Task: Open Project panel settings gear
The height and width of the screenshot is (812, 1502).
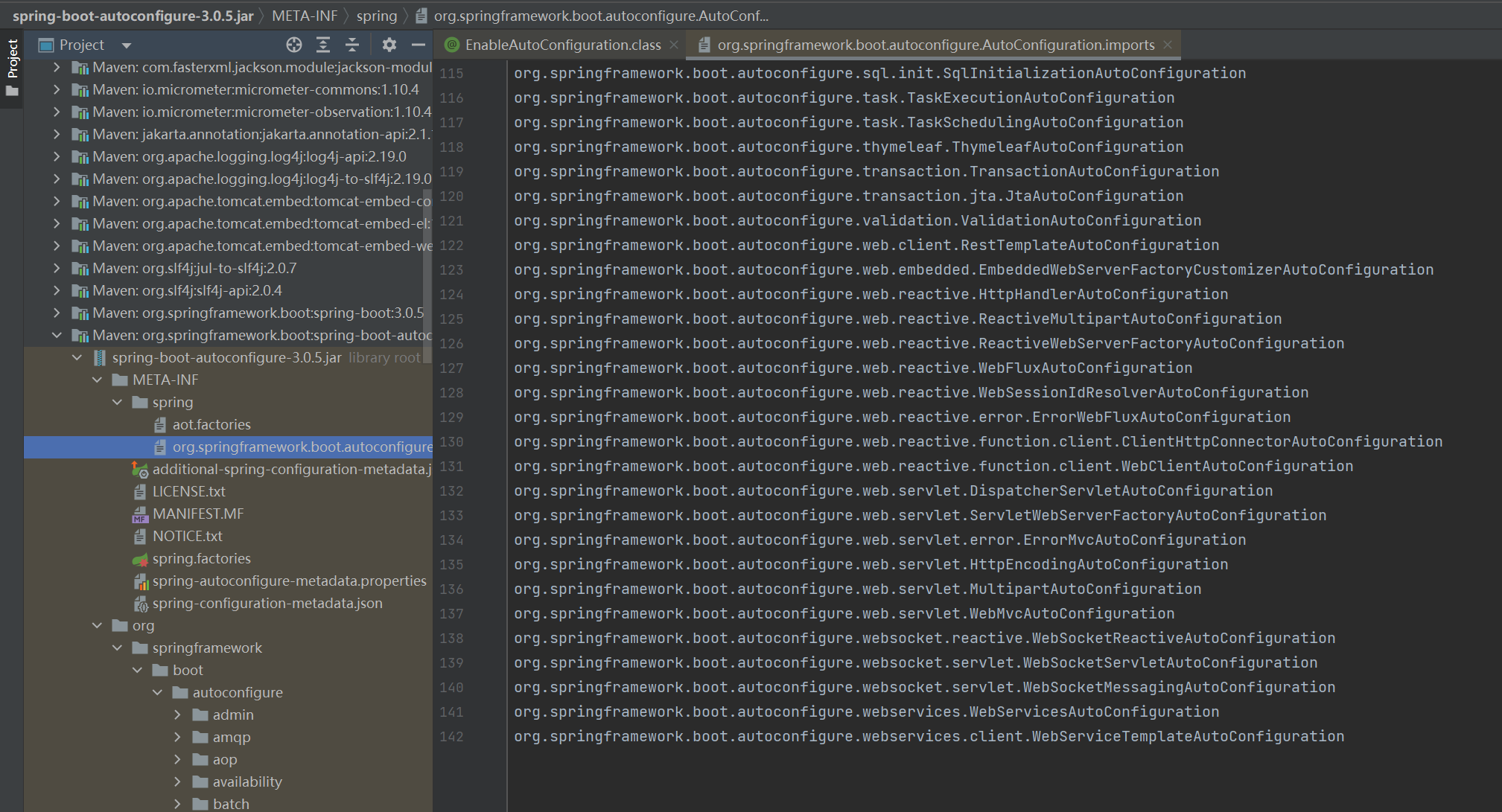Action: pos(389,45)
